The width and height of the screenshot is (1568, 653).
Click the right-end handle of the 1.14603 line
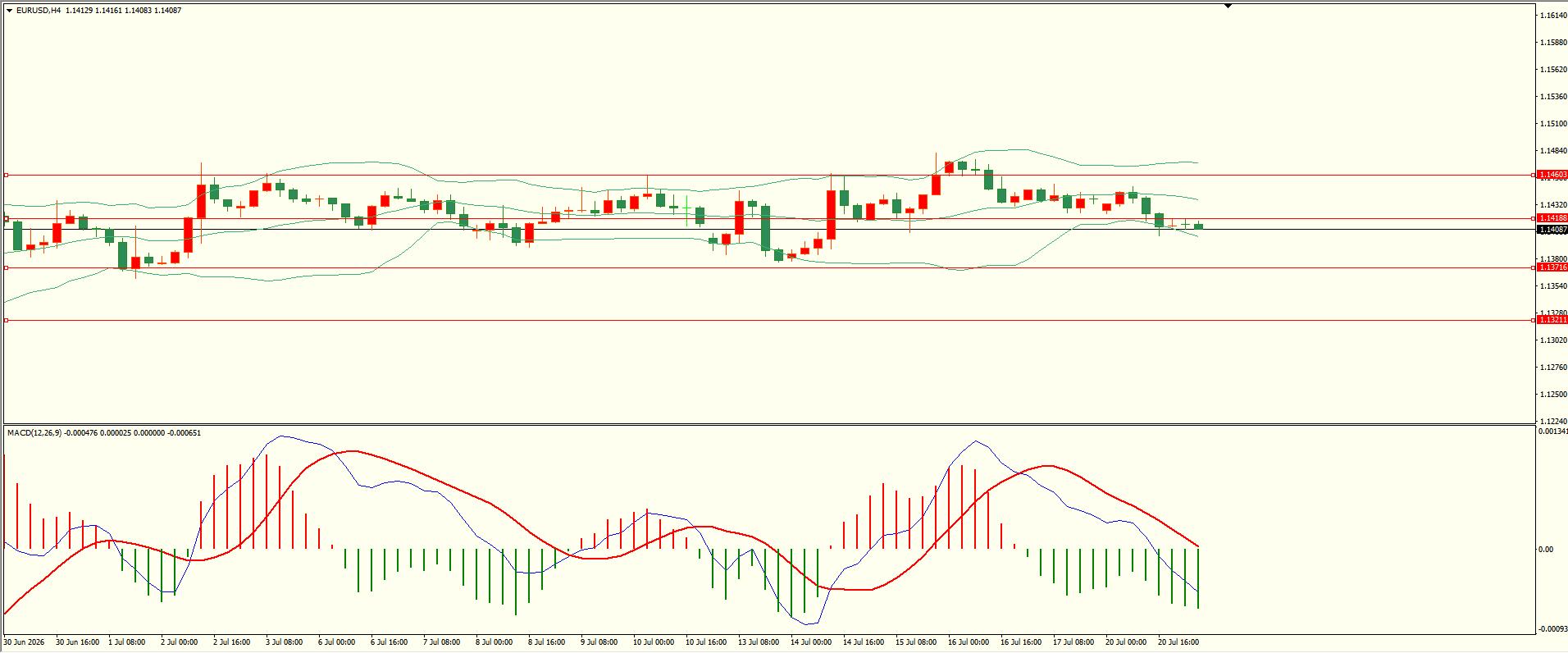[x=1534, y=175]
